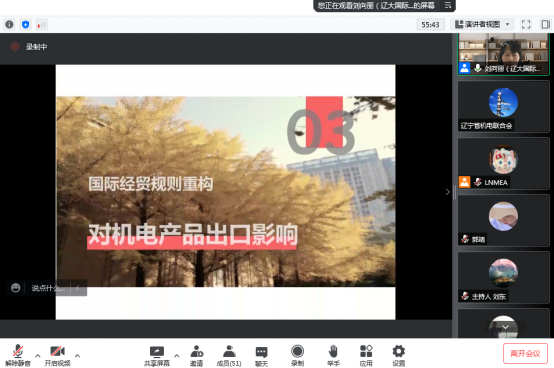The width and height of the screenshot is (554, 368).
Task: Open the meeting info icon
Action: [9, 24]
